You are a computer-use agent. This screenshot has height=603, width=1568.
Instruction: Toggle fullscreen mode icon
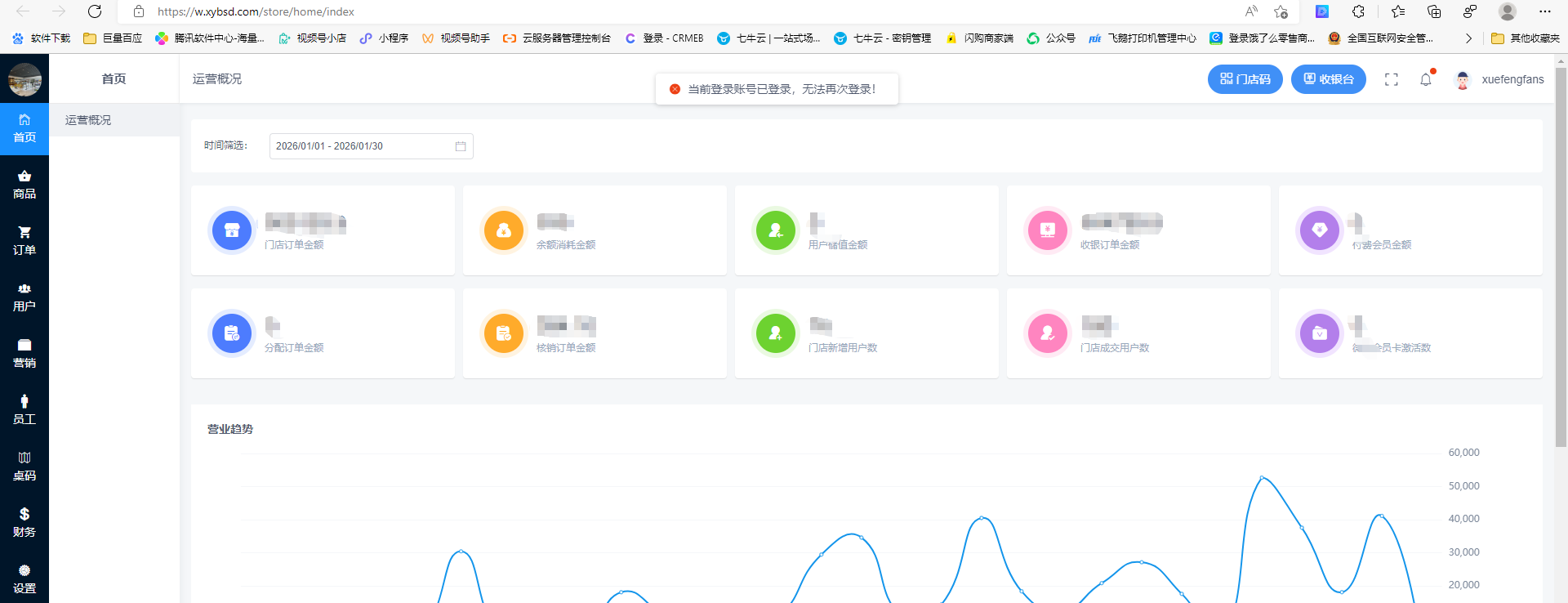1392,79
